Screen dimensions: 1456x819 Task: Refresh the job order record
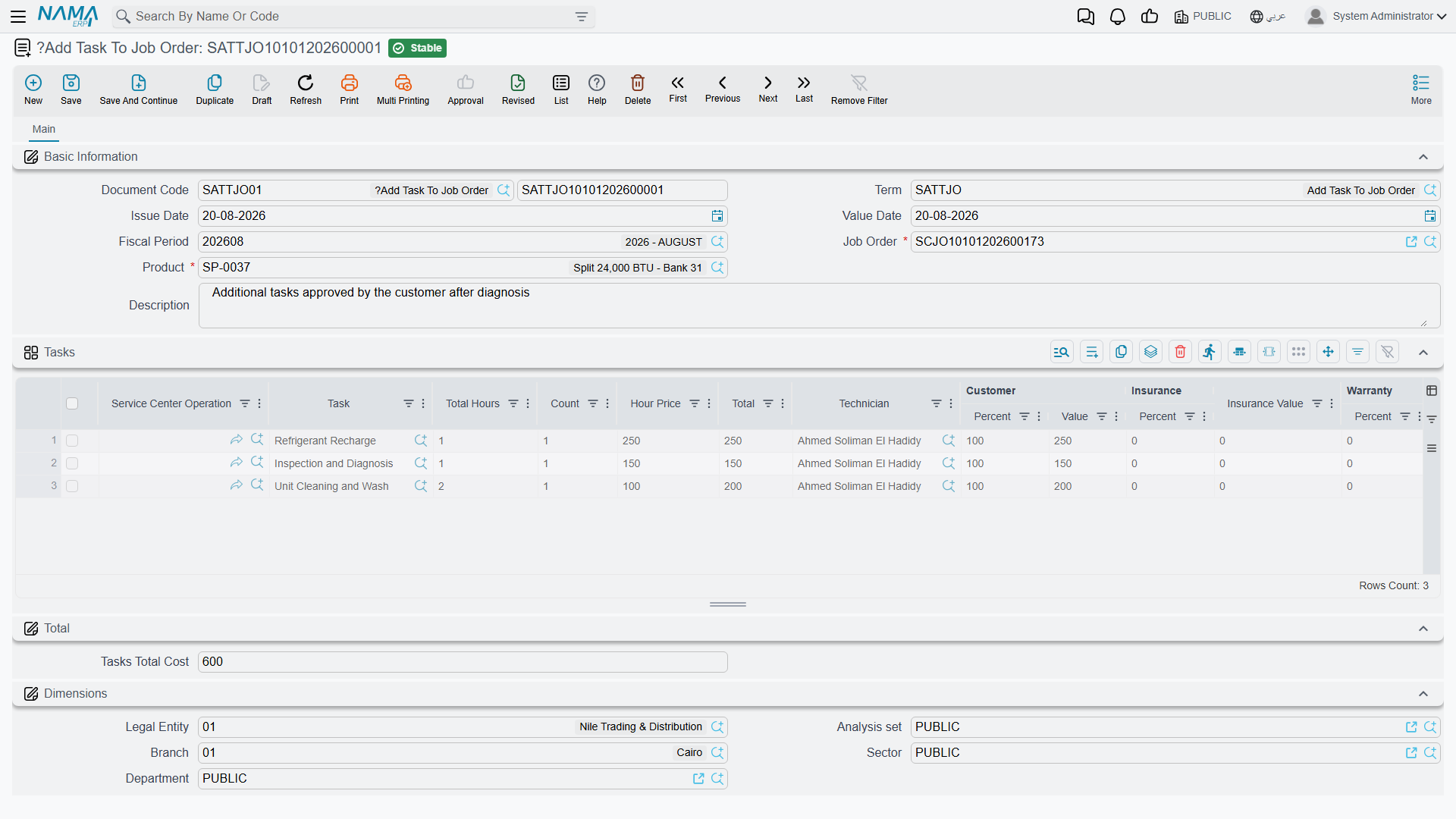coord(306,89)
